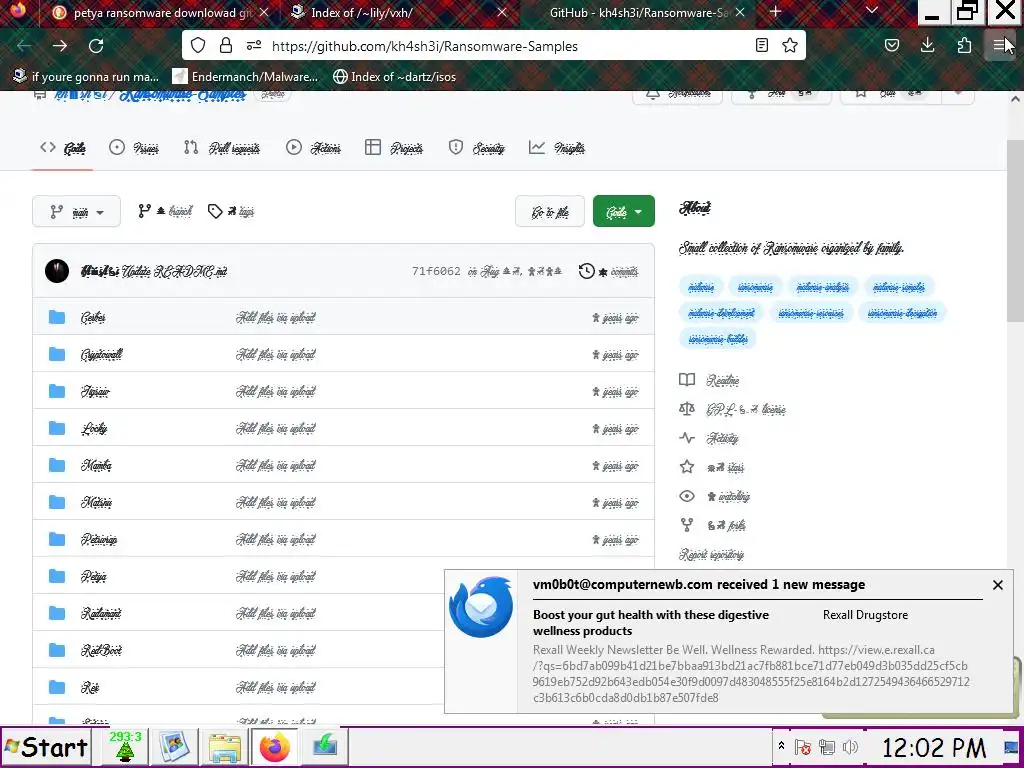Viewport: 1024px width, 768px height.
Task: Bookmark this page with the star icon
Action: coord(790,46)
